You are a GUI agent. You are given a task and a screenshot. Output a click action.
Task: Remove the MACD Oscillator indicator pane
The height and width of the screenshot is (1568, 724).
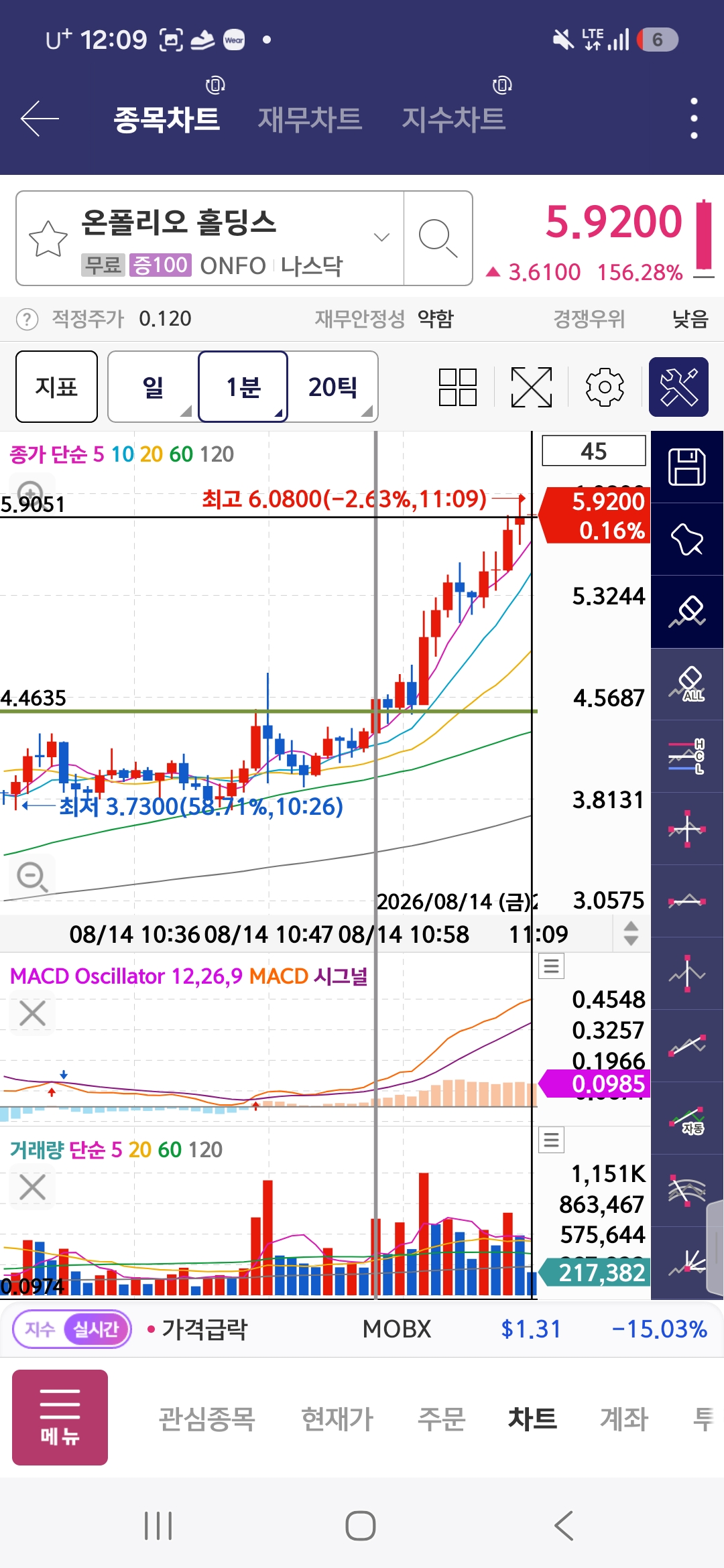[x=32, y=1013]
